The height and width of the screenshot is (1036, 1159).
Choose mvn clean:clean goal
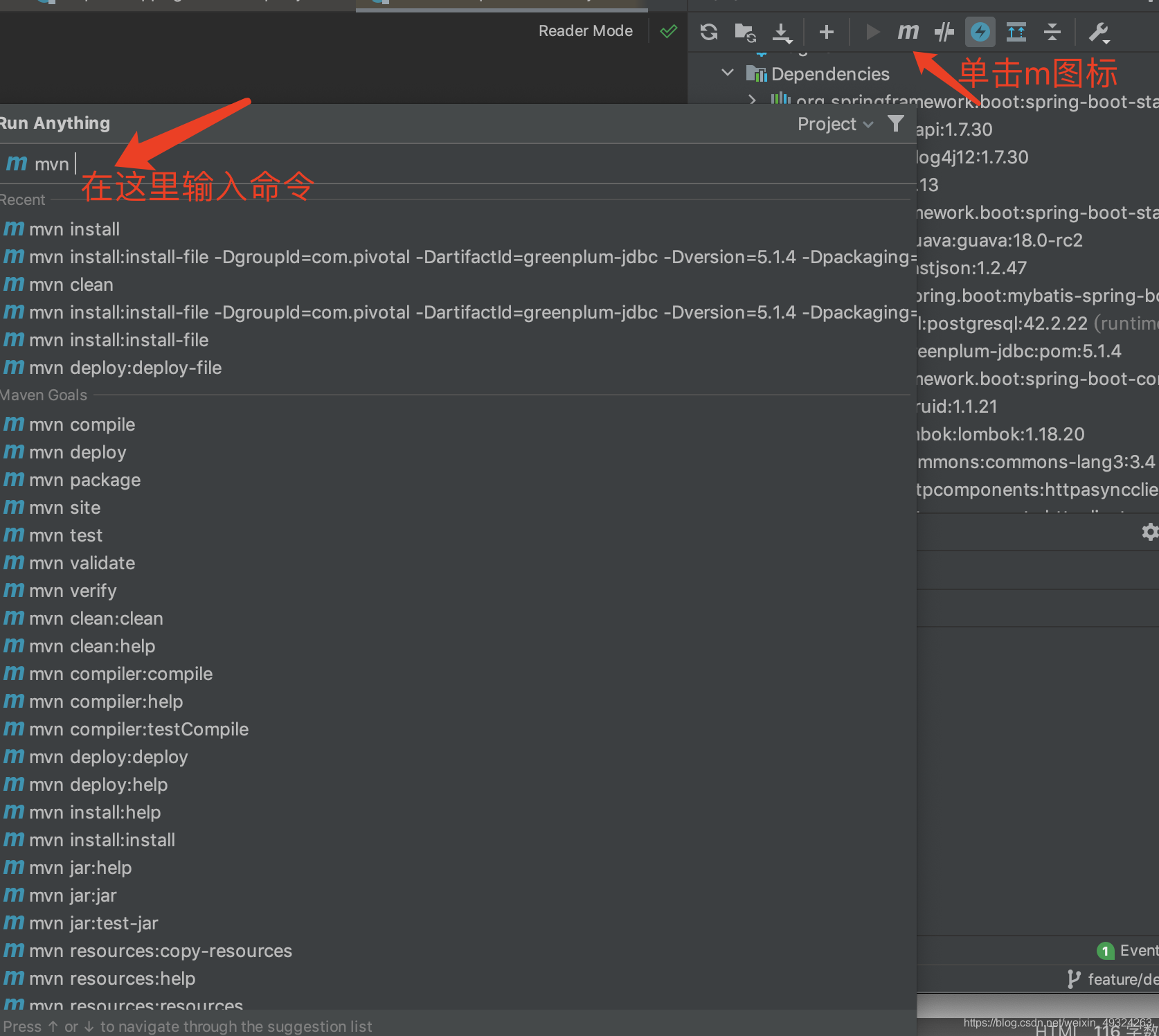point(457,618)
